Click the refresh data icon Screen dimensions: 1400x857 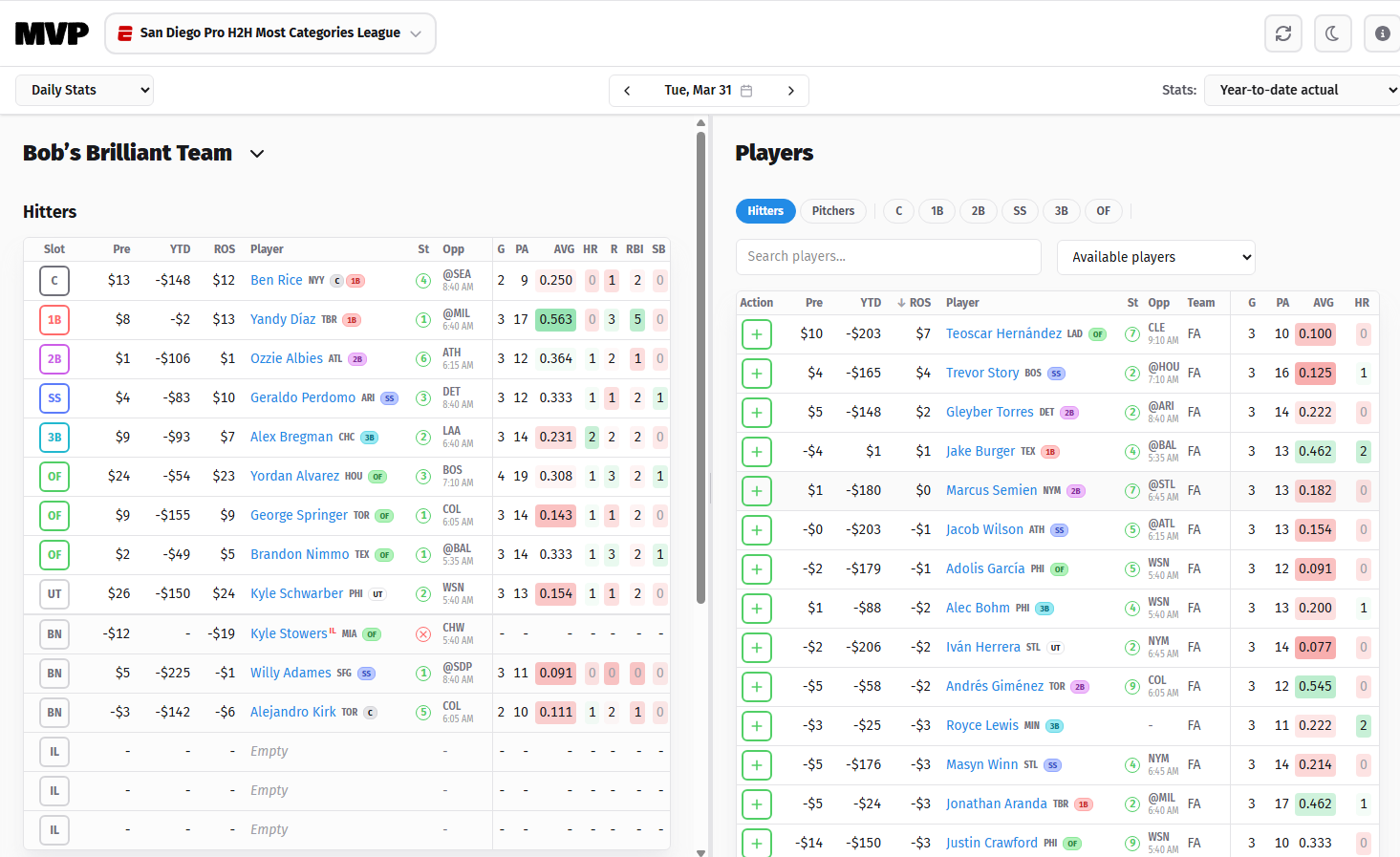1282,33
